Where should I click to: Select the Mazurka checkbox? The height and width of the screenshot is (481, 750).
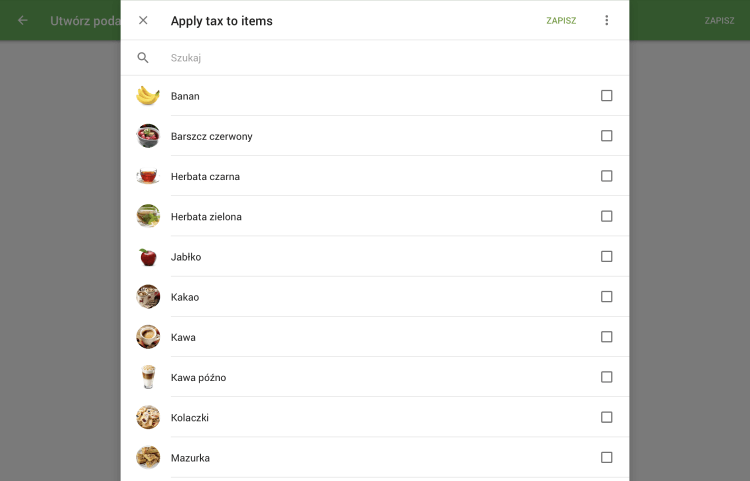[606, 457]
